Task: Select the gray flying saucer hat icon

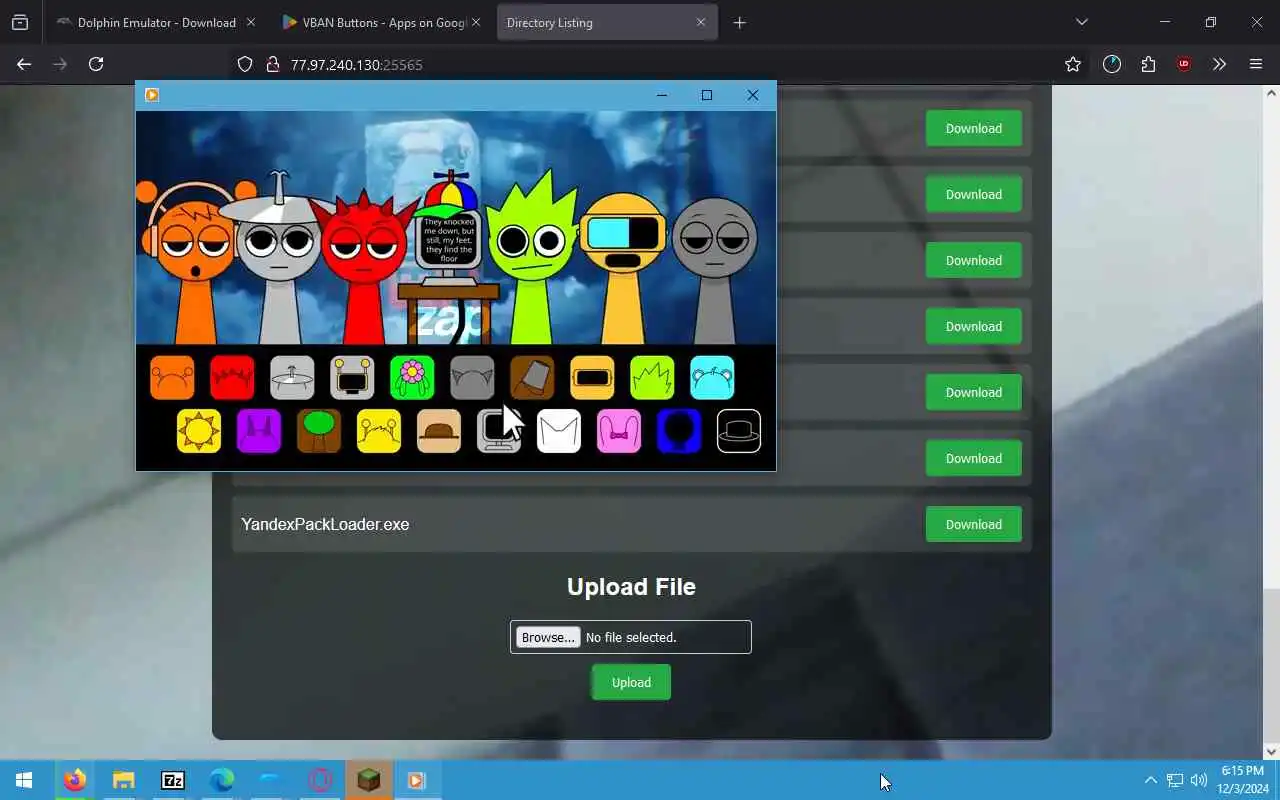Action: pyautogui.click(x=292, y=378)
